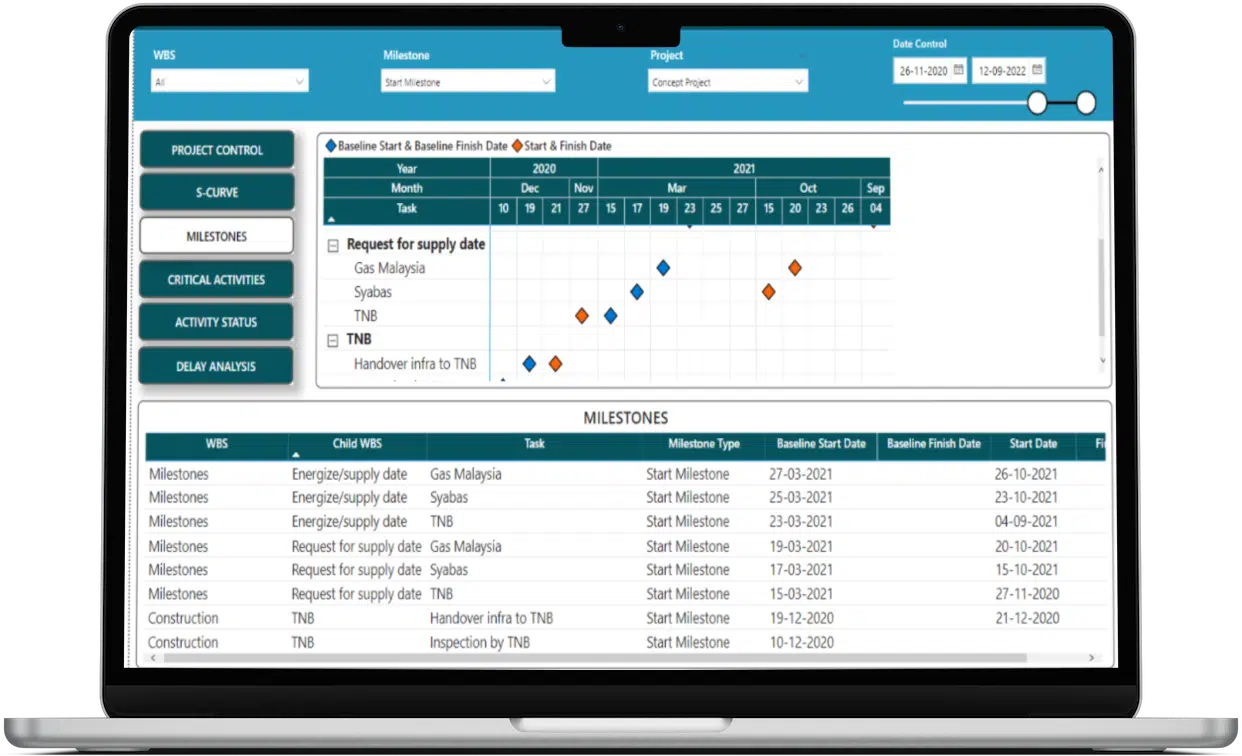The height and width of the screenshot is (756, 1242).
Task: Switch to the S-CURVE page
Action: click(217, 192)
